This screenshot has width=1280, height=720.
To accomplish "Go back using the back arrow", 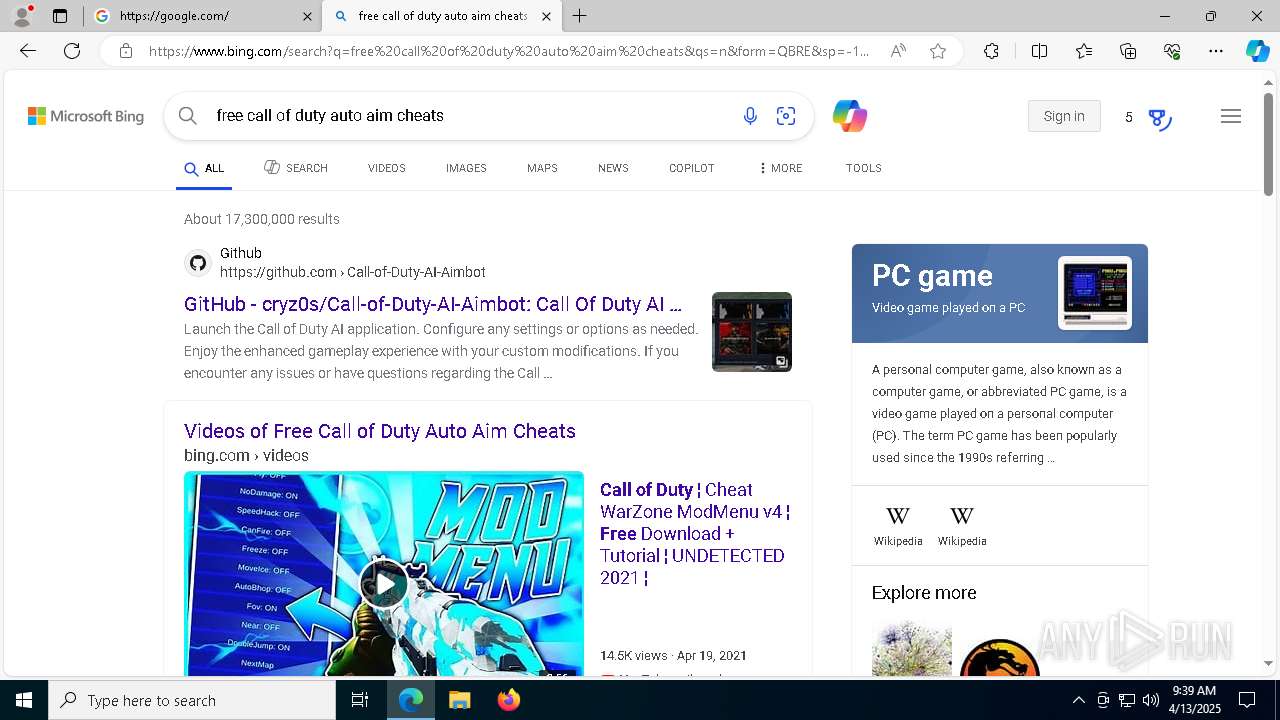I will coord(28,51).
